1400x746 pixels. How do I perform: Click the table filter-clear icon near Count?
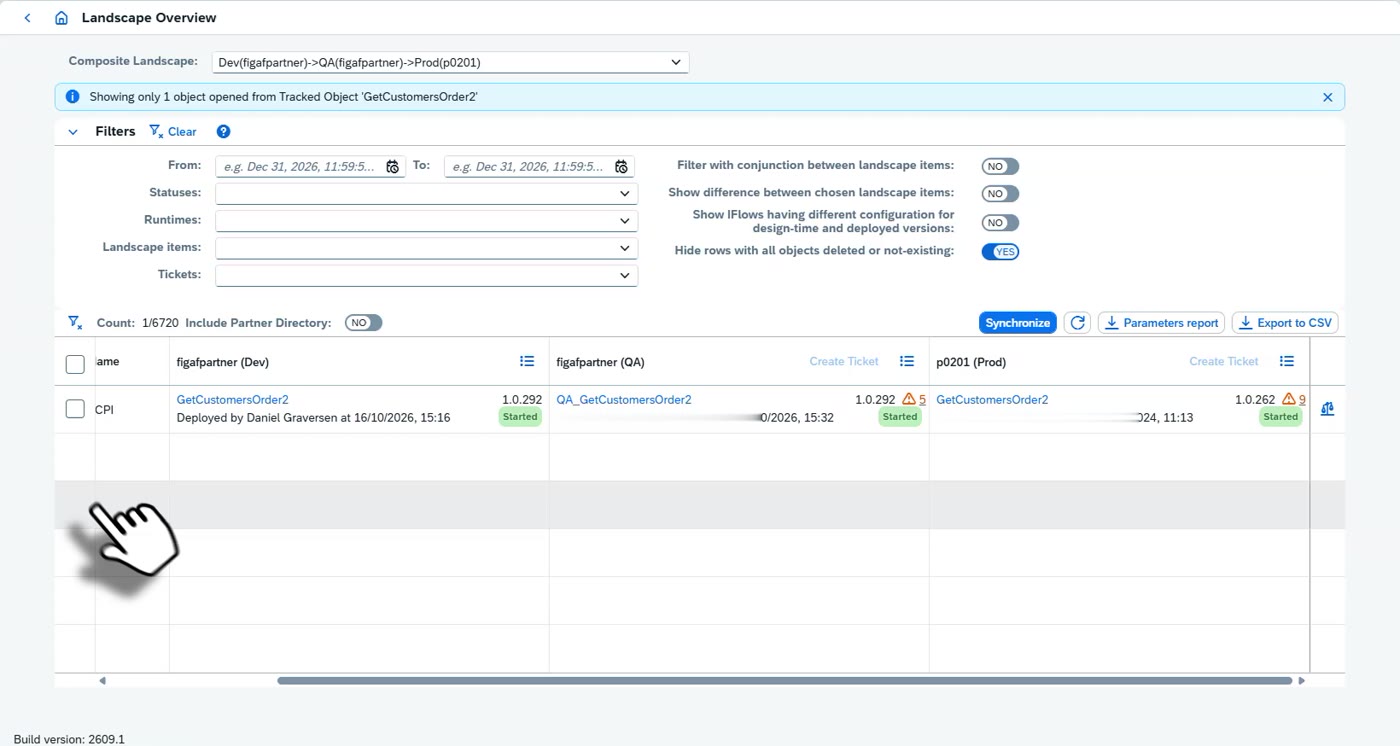[x=75, y=323]
